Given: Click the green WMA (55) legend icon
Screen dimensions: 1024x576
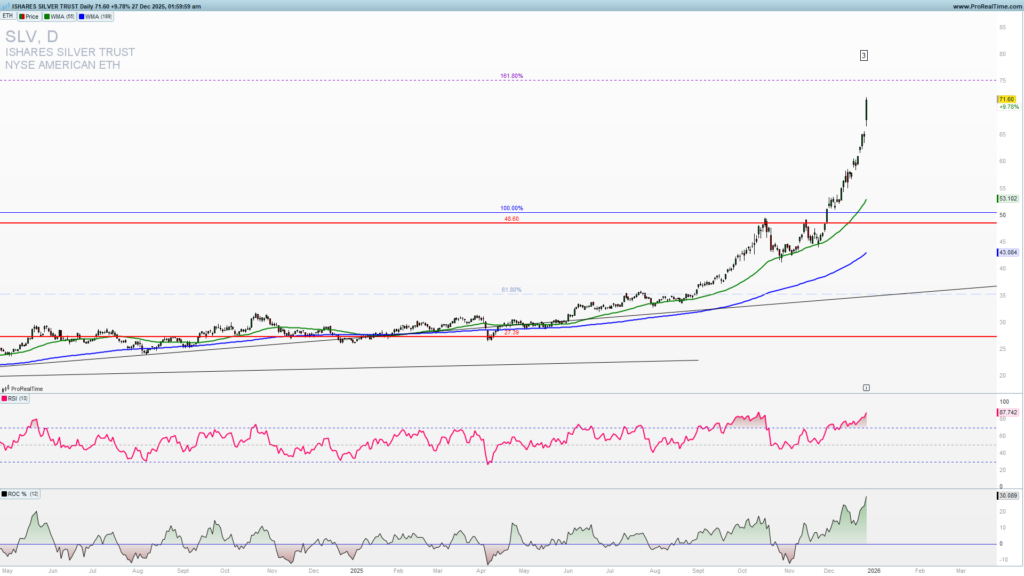Looking at the screenshot, I should [47, 16].
